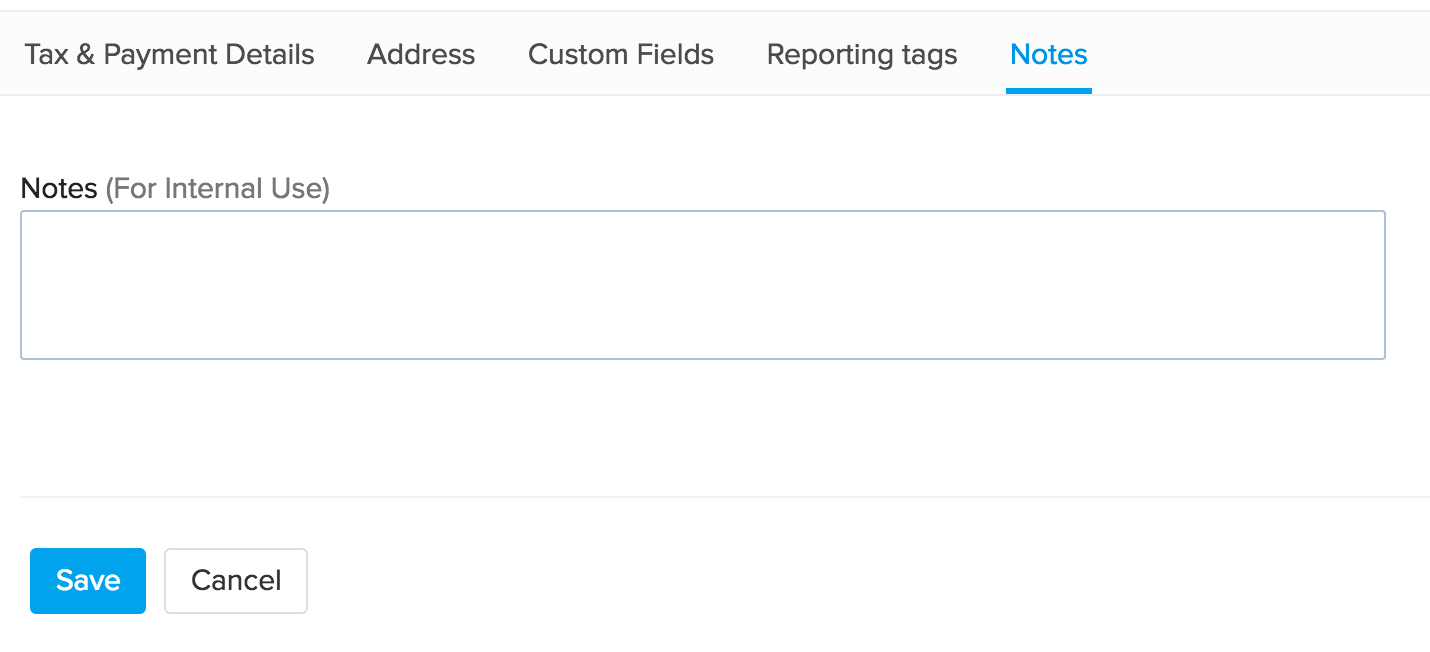View tax and payment details section

[169, 54]
